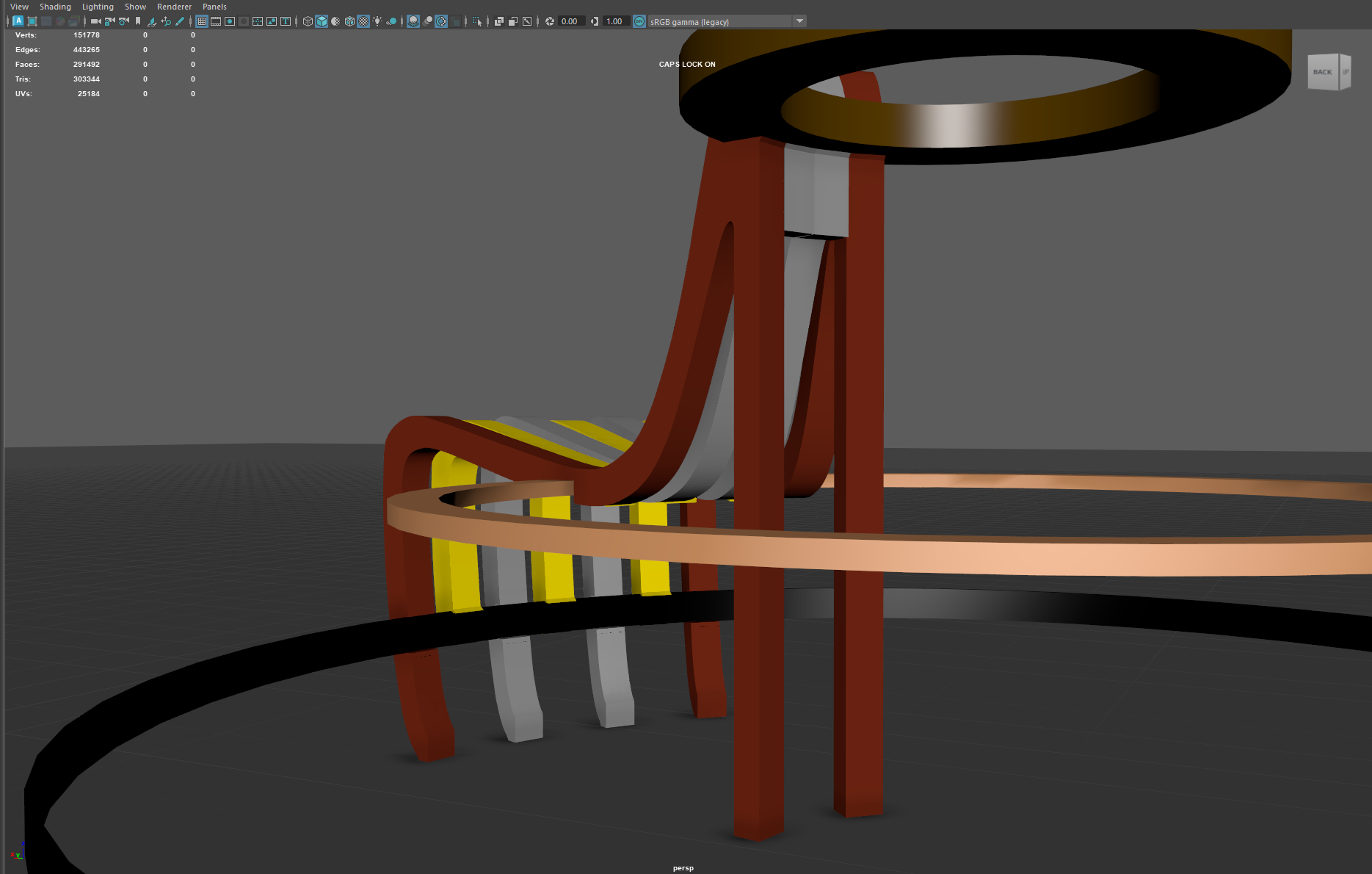Click the exposure value field showing 0.00
Screen dimensions: 1372x874
click(569, 21)
